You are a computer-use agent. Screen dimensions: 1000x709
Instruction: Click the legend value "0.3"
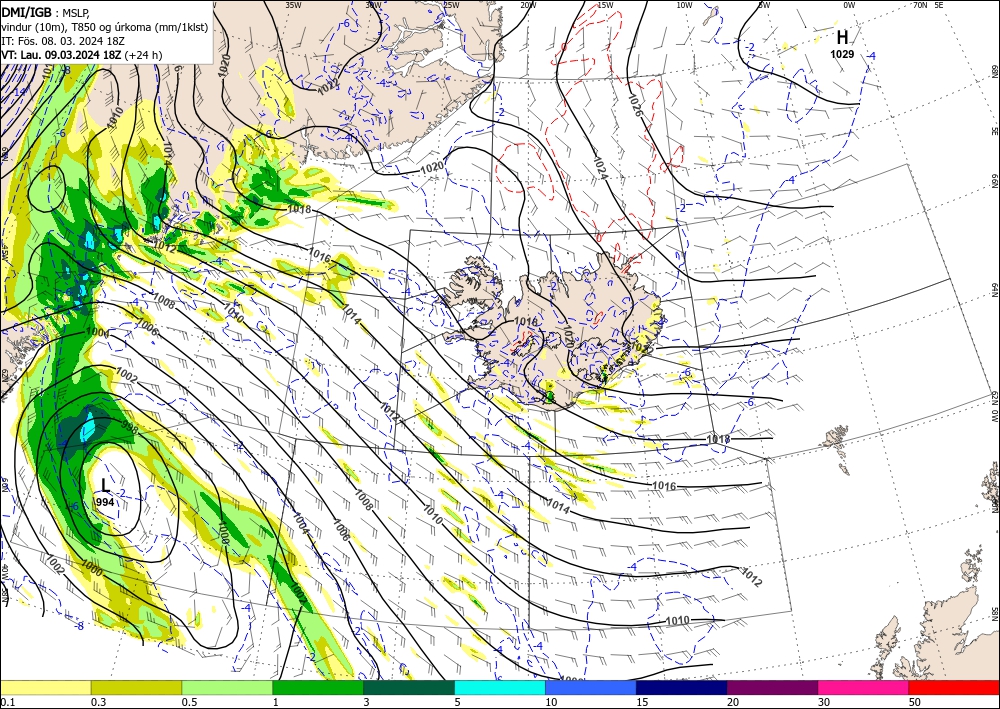98,702
